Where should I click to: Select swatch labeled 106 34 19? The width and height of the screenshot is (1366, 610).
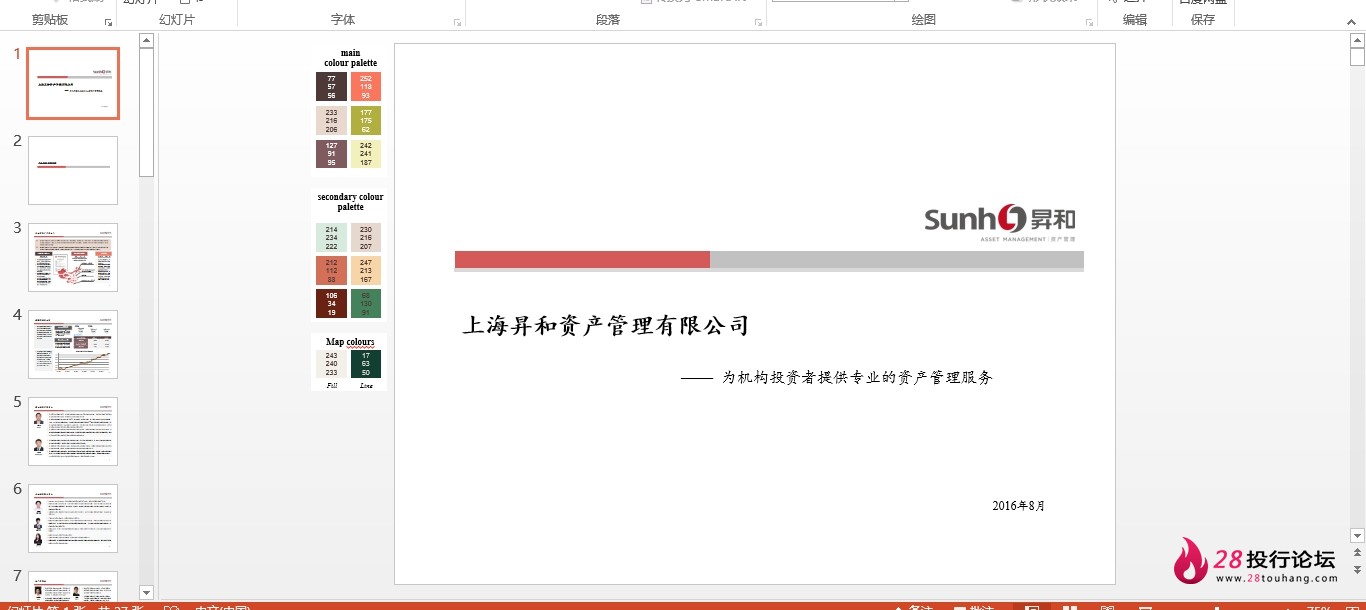click(331, 304)
